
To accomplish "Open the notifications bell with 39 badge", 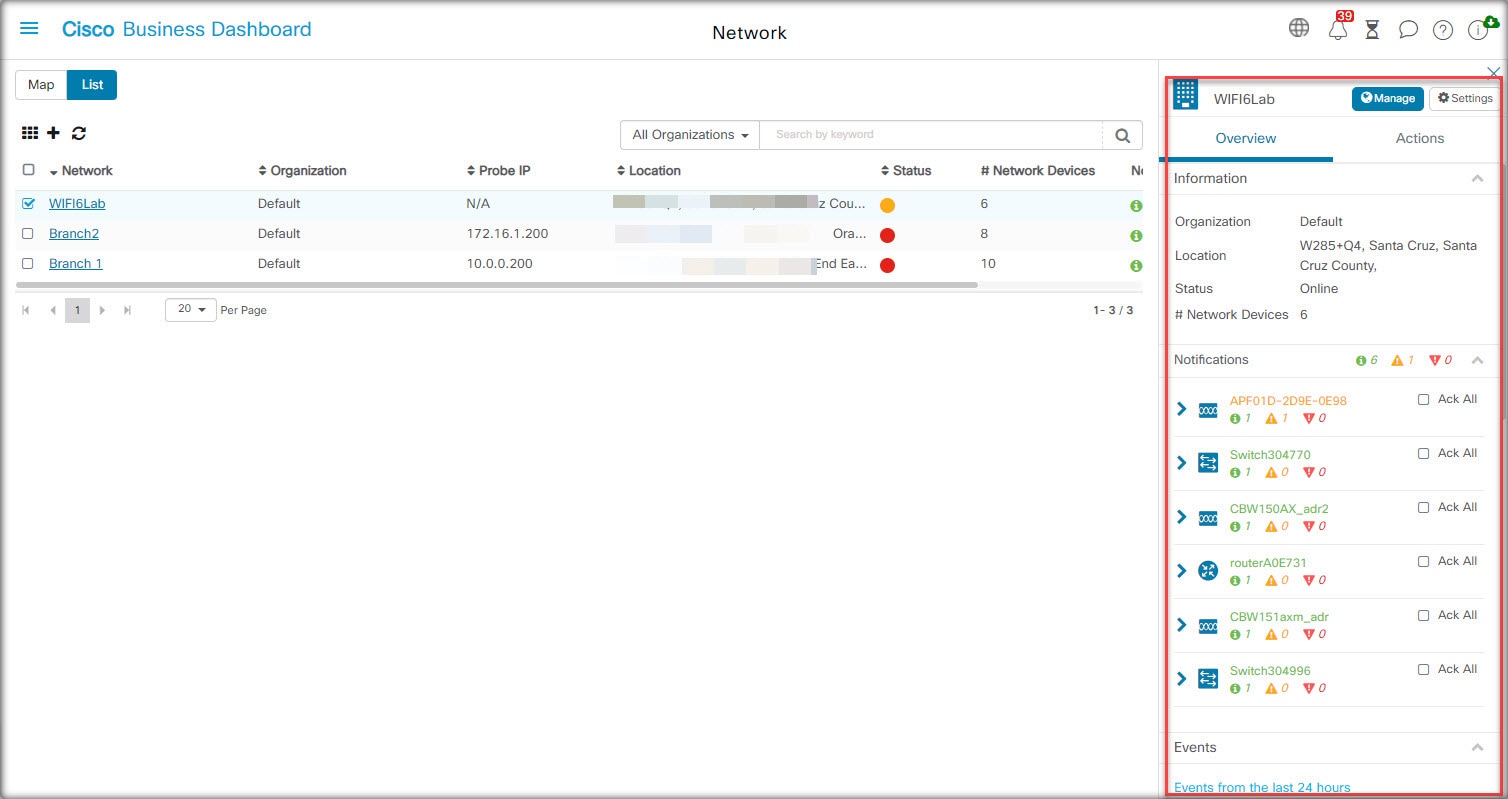I will (1338, 30).
